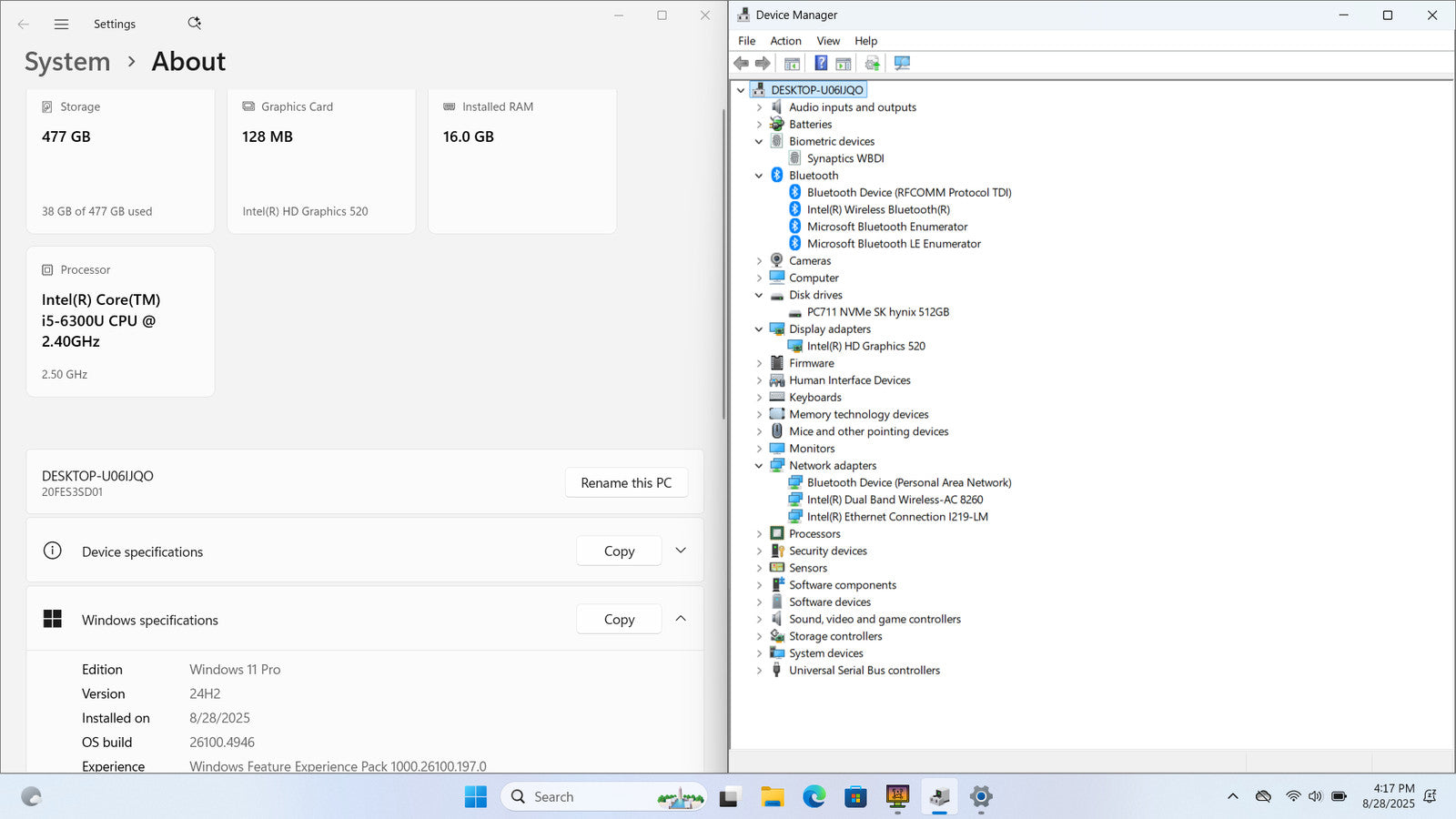1456x819 pixels.
Task: Click Show/Hide Action Pane toolbar icon
Action: click(844, 63)
